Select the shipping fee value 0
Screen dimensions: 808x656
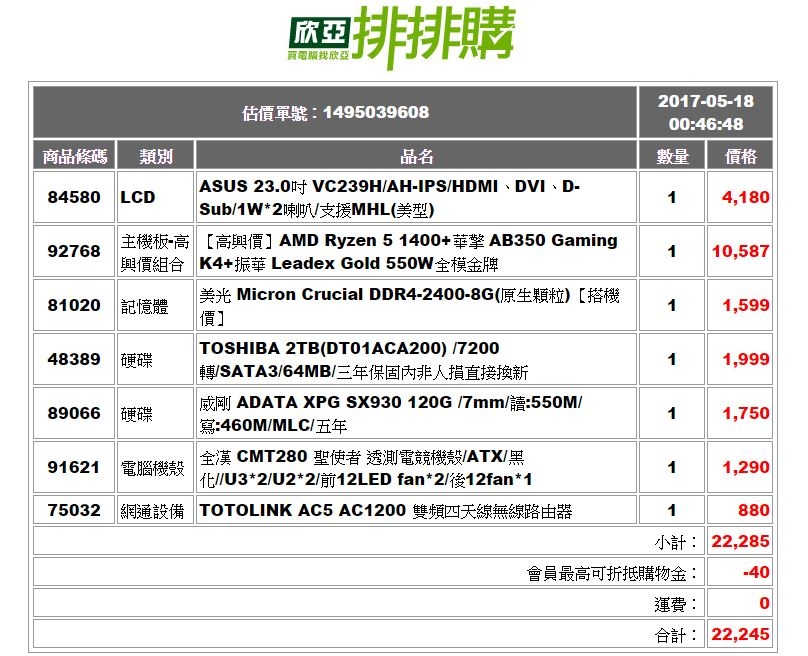point(764,603)
